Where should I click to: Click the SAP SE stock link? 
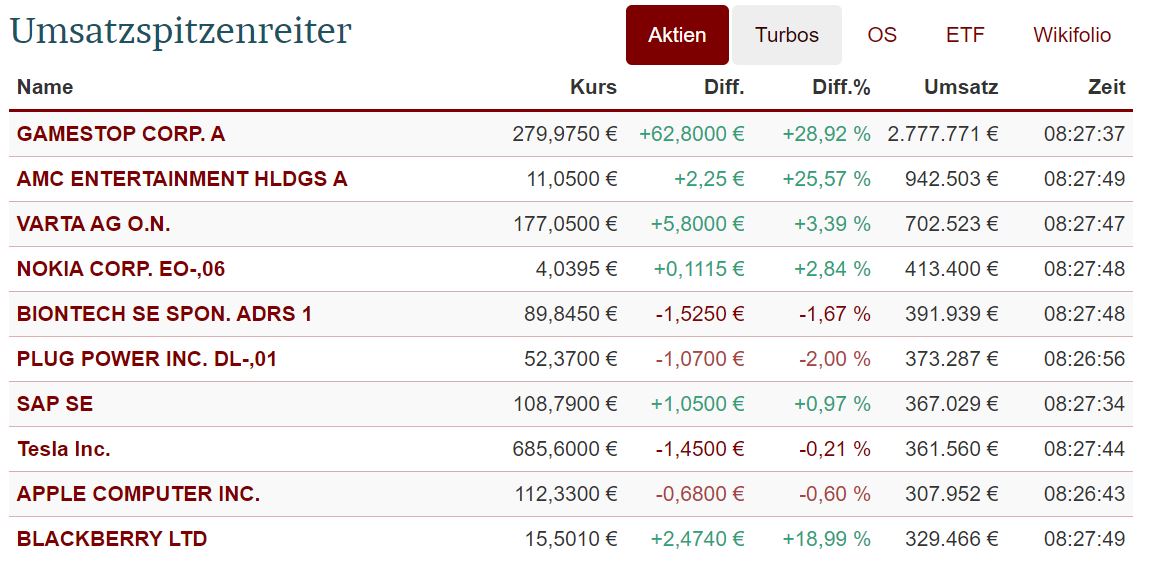(x=55, y=404)
